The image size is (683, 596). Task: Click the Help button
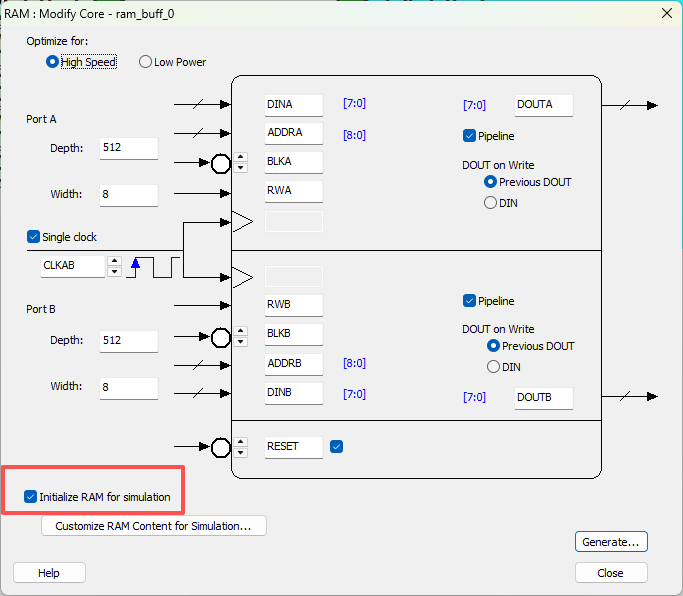click(49, 572)
